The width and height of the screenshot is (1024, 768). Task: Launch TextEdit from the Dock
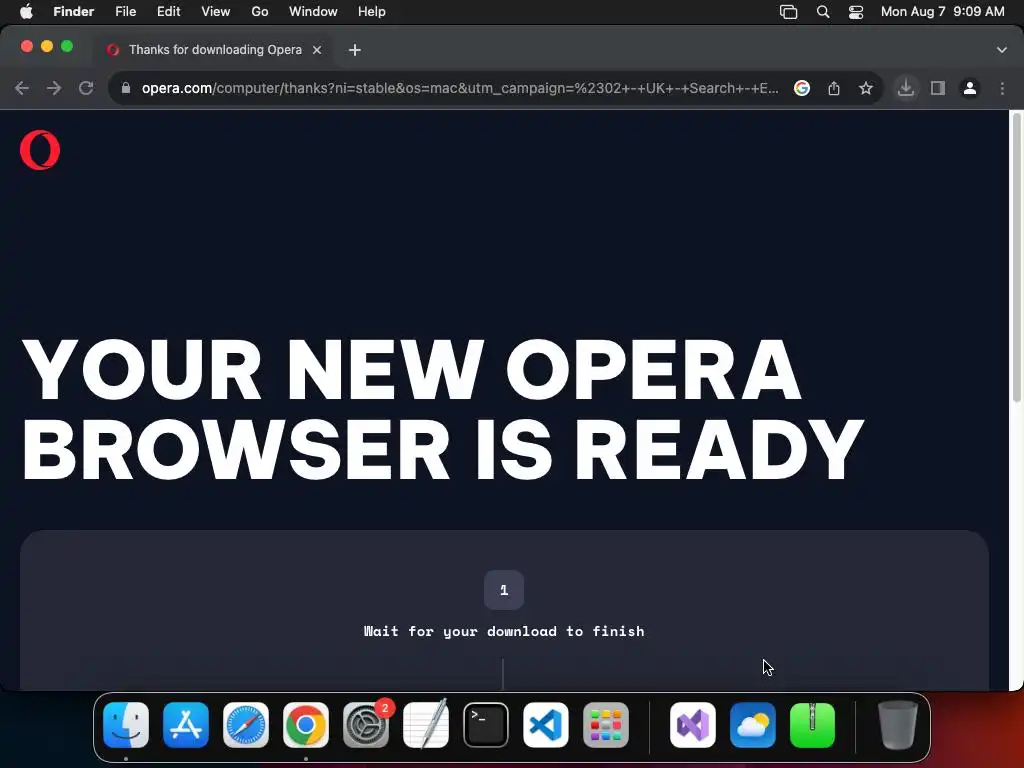click(426, 725)
